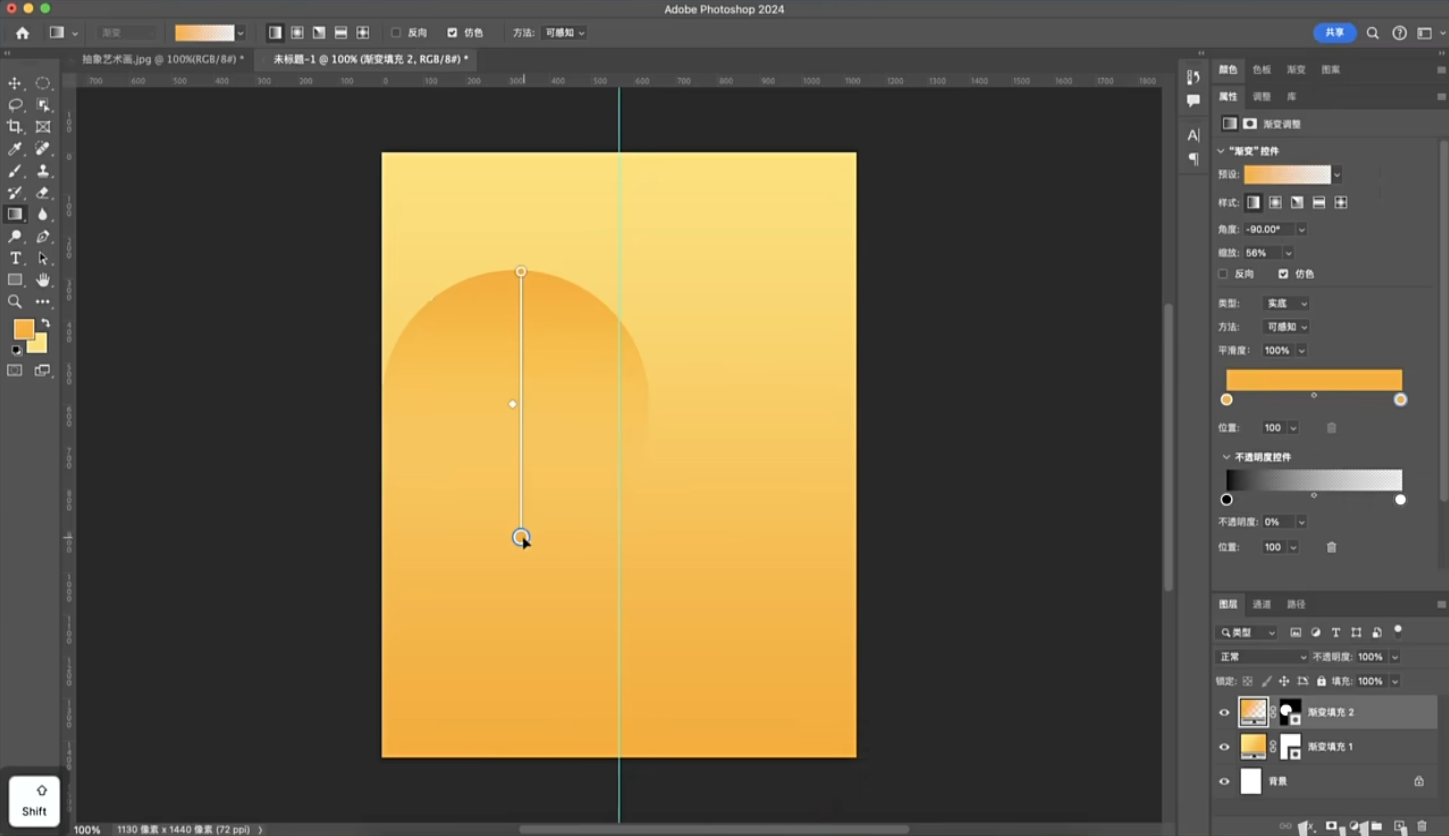Click the 角度 input field
1449x836 pixels.
[1269, 229]
